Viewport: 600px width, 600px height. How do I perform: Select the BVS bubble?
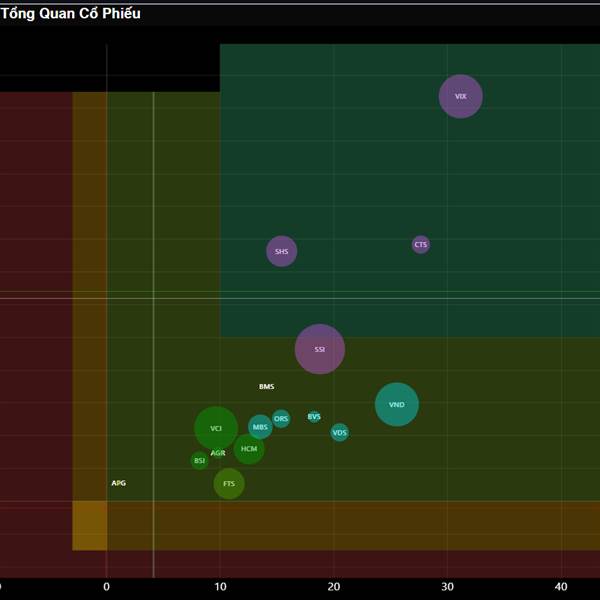pyautogui.click(x=314, y=416)
